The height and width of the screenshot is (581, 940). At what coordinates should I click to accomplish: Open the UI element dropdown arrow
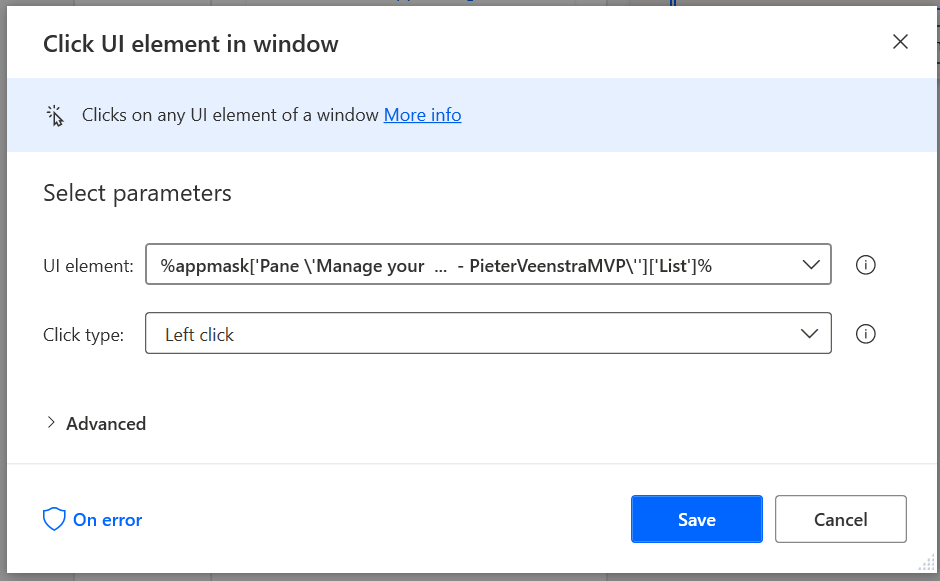pos(811,264)
